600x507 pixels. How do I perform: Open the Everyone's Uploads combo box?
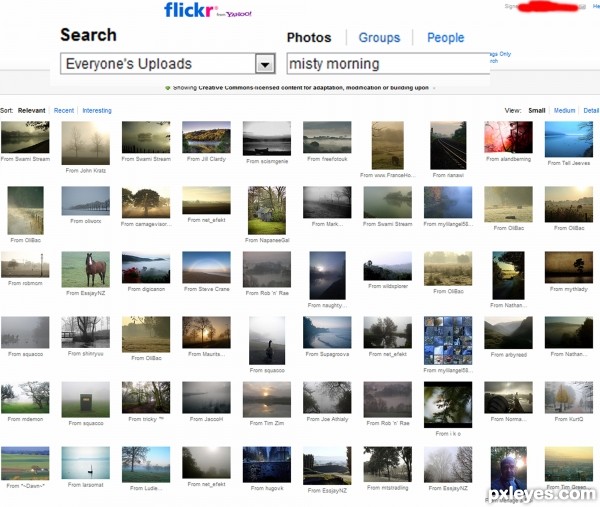(x=168, y=64)
